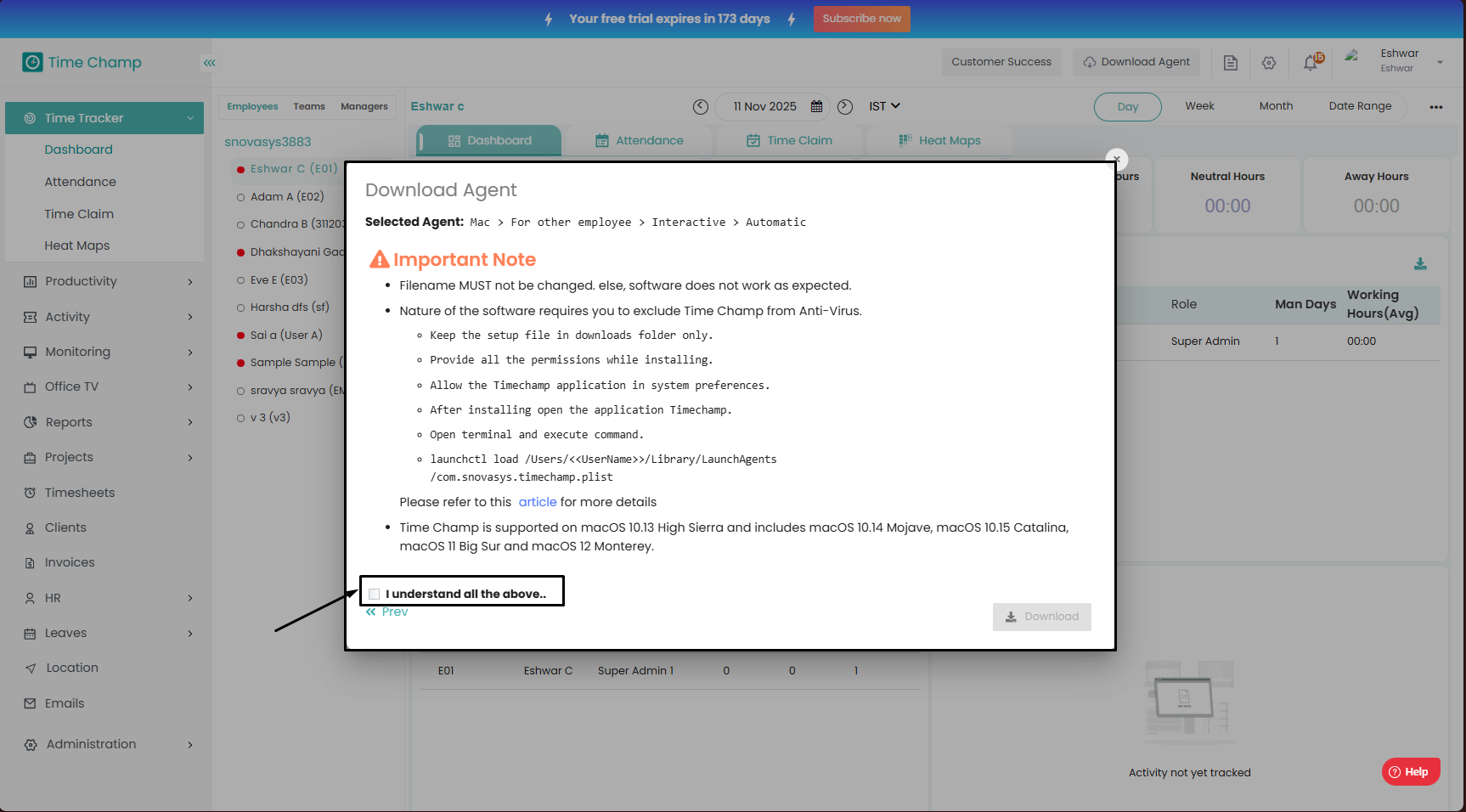Switch to the Attendance tab

tap(640, 140)
